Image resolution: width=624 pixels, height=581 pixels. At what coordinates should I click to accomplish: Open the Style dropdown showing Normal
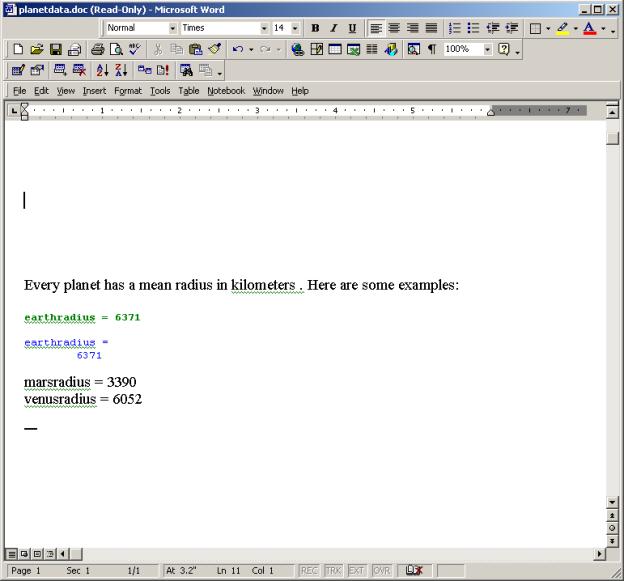pyautogui.click(x=173, y=28)
